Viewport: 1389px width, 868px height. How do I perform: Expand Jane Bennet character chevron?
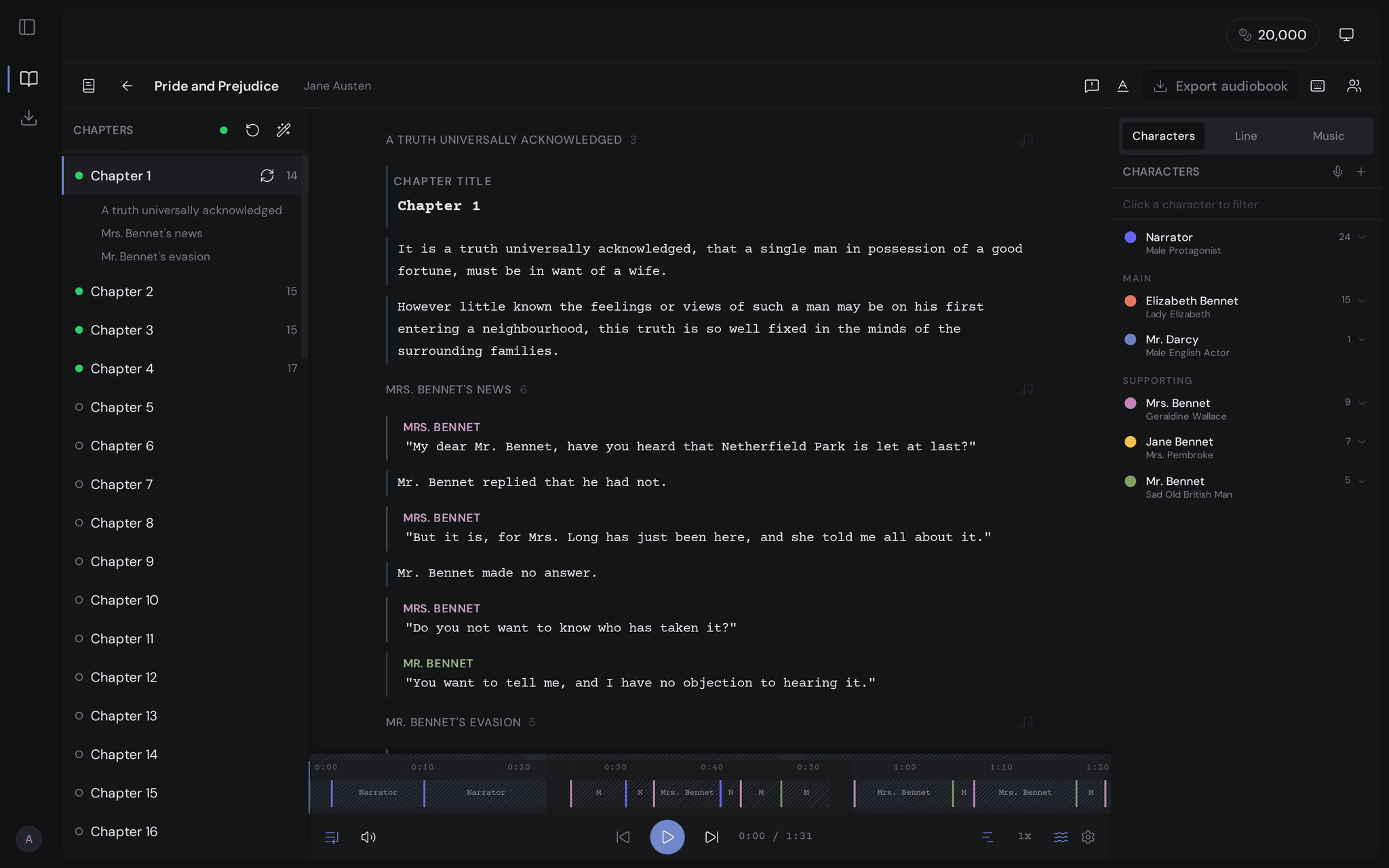(1362, 441)
